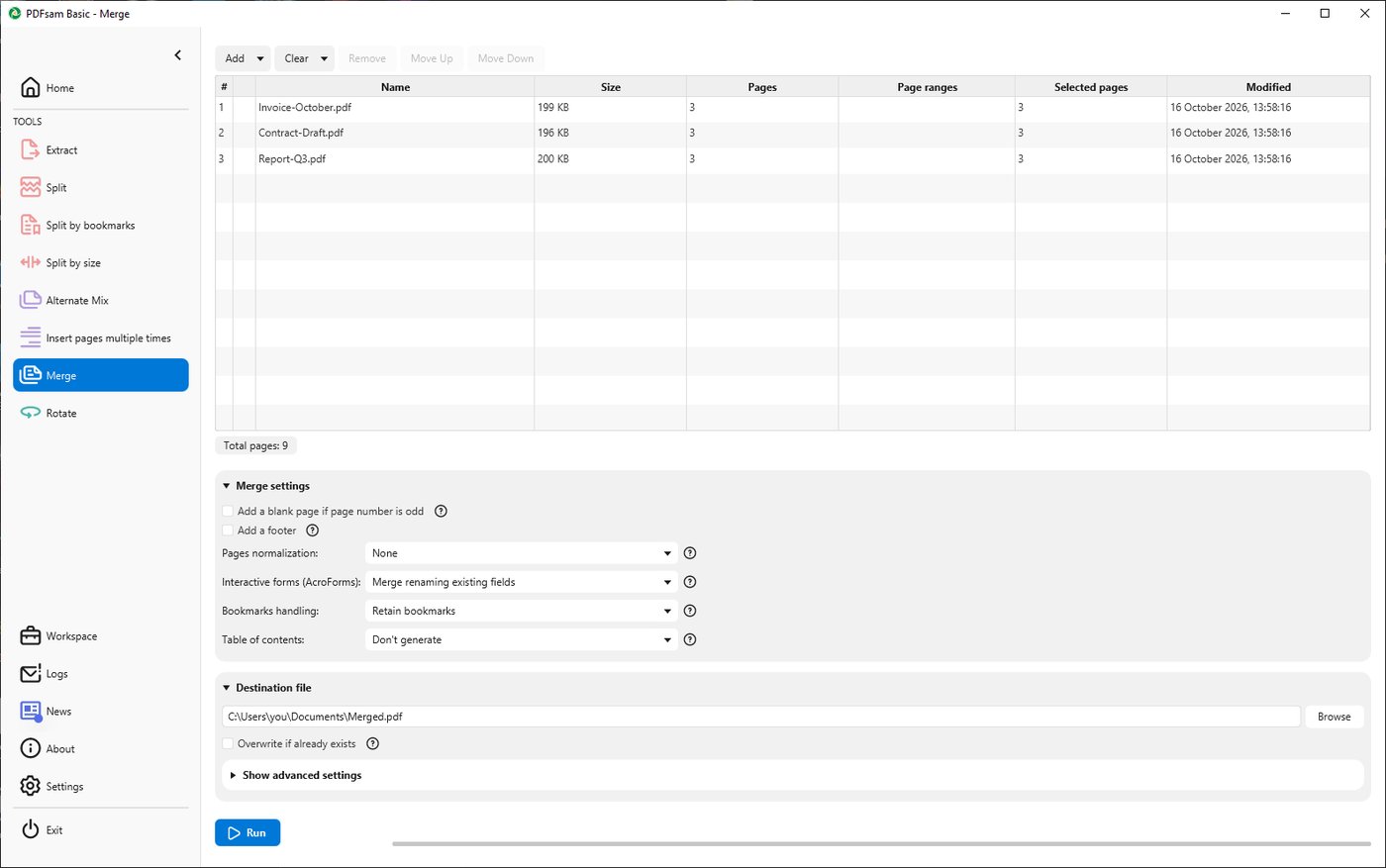Open the Extract tool icon
This screenshot has width=1386, height=868.
click(x=31, y=149)
